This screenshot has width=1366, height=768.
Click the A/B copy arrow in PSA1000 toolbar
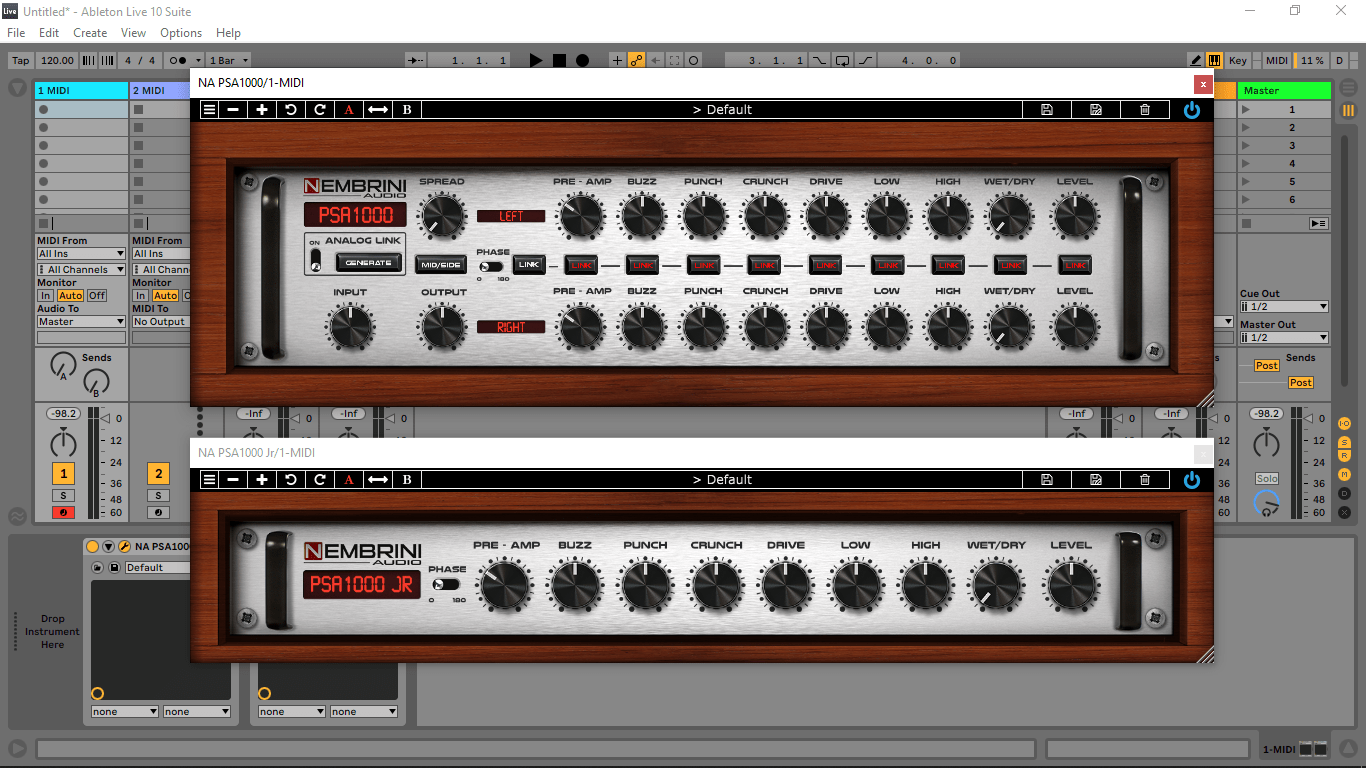point(378,109)
